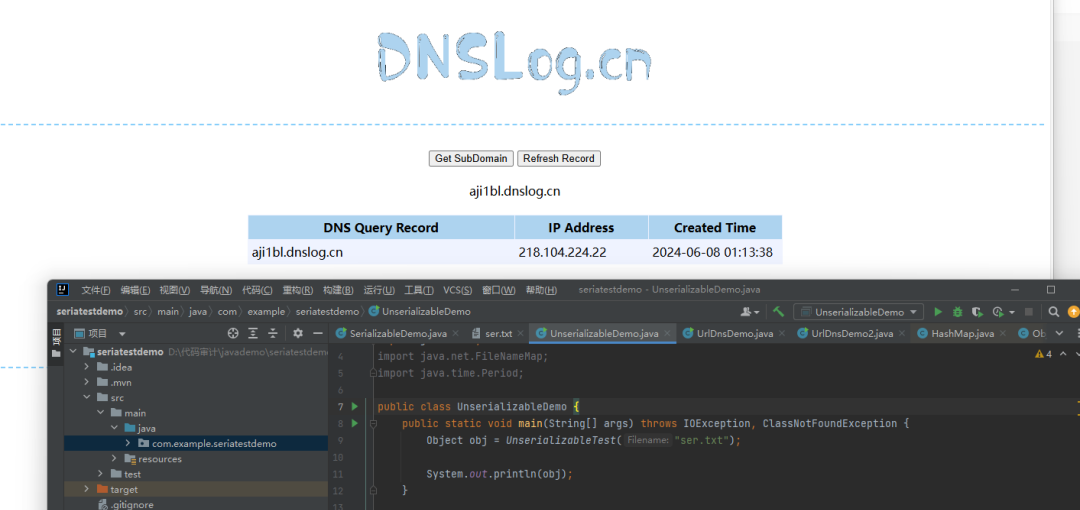
Task: Open dropdown arrow beside profiler icon
Action: 1011,312
